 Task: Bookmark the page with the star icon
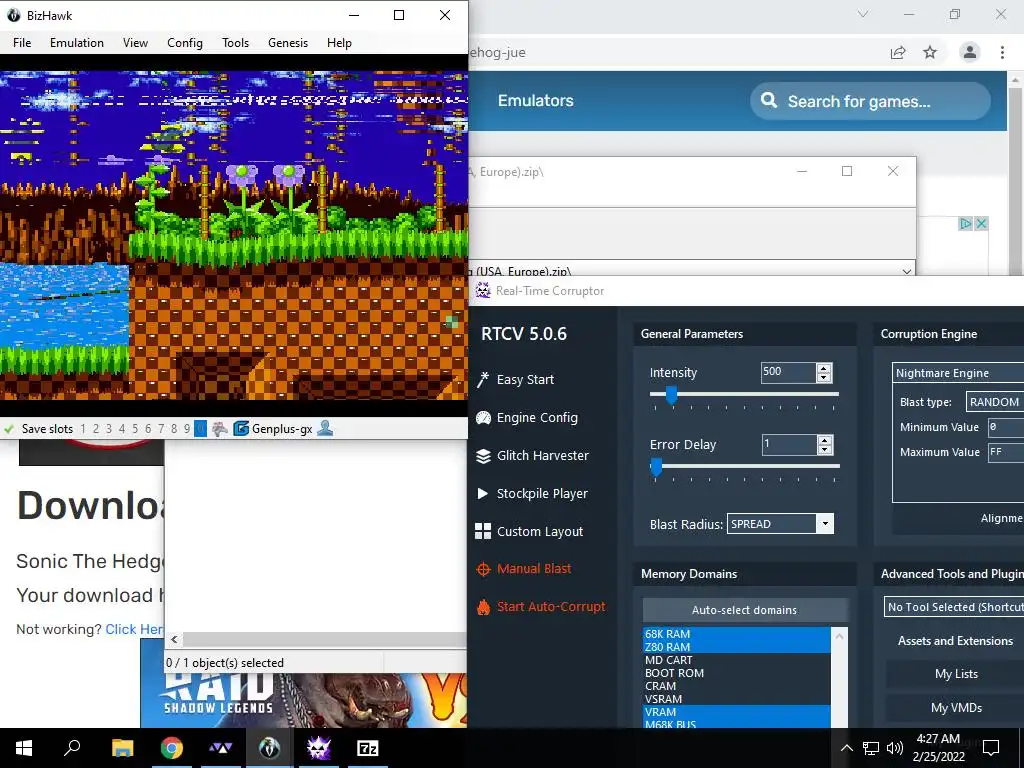pos(930,52)
